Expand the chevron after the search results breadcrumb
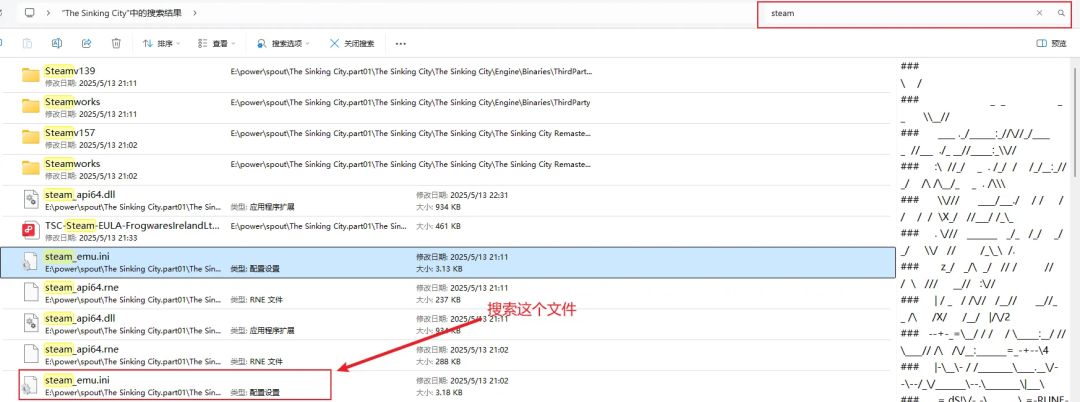 click(194, 13)
